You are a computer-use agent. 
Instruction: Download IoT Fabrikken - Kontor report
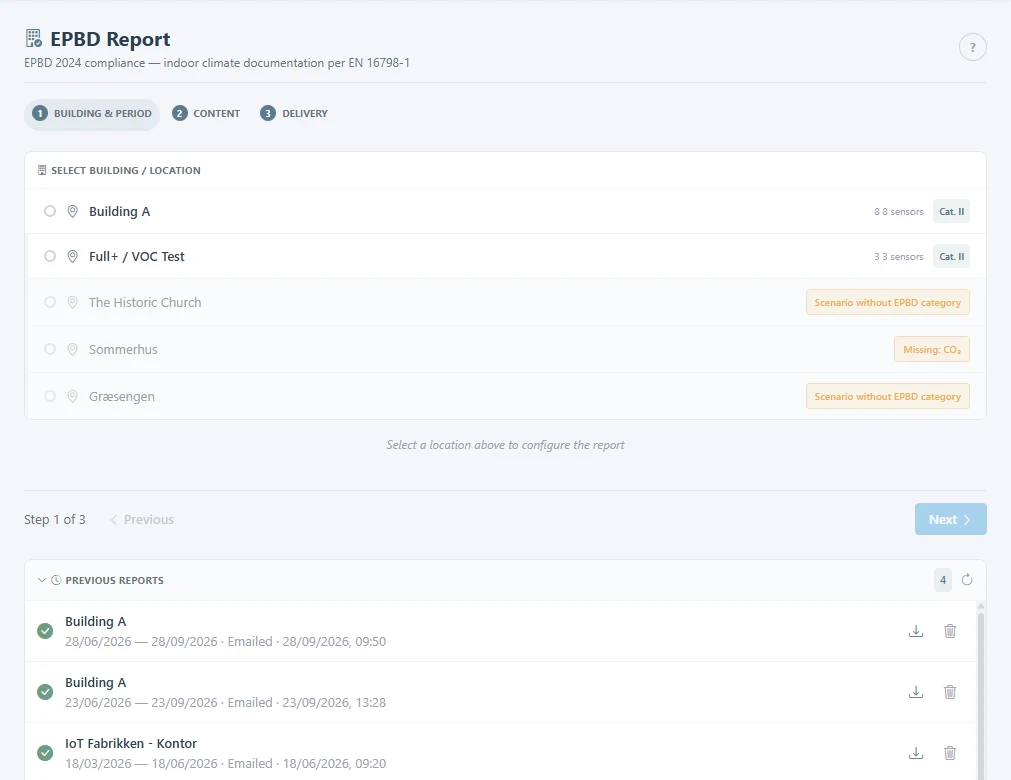(916, 753)
